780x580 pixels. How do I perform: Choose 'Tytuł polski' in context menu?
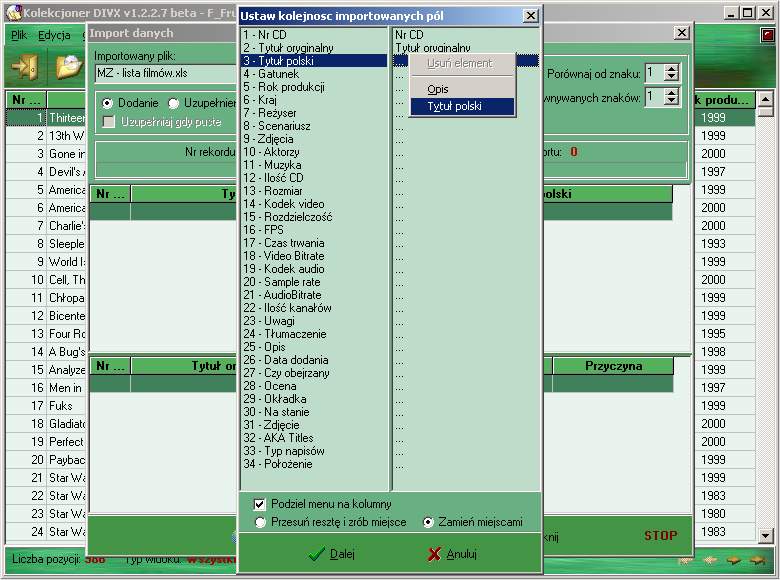[x=454, y=106]
